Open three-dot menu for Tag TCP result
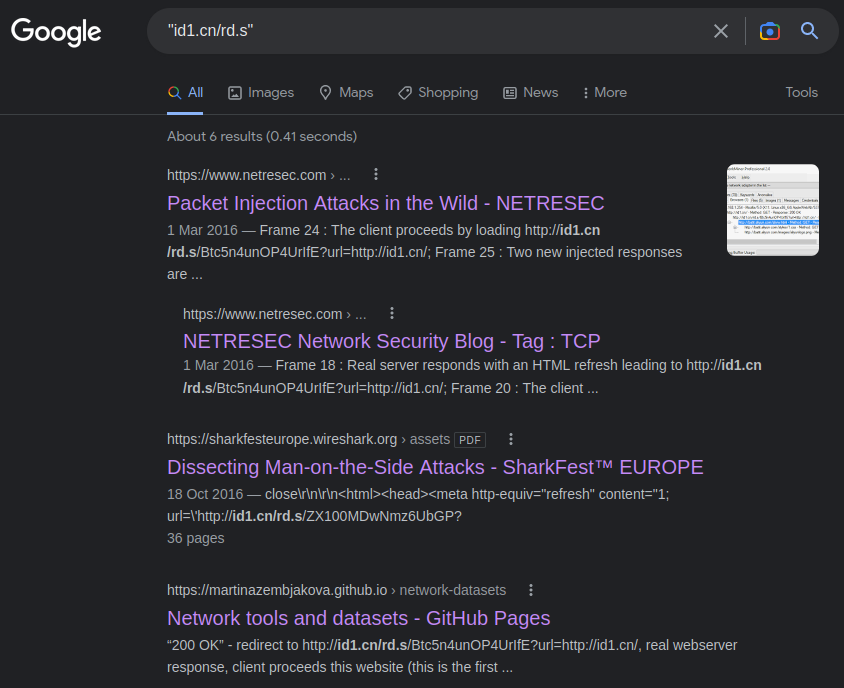 [x=392, y=313]
